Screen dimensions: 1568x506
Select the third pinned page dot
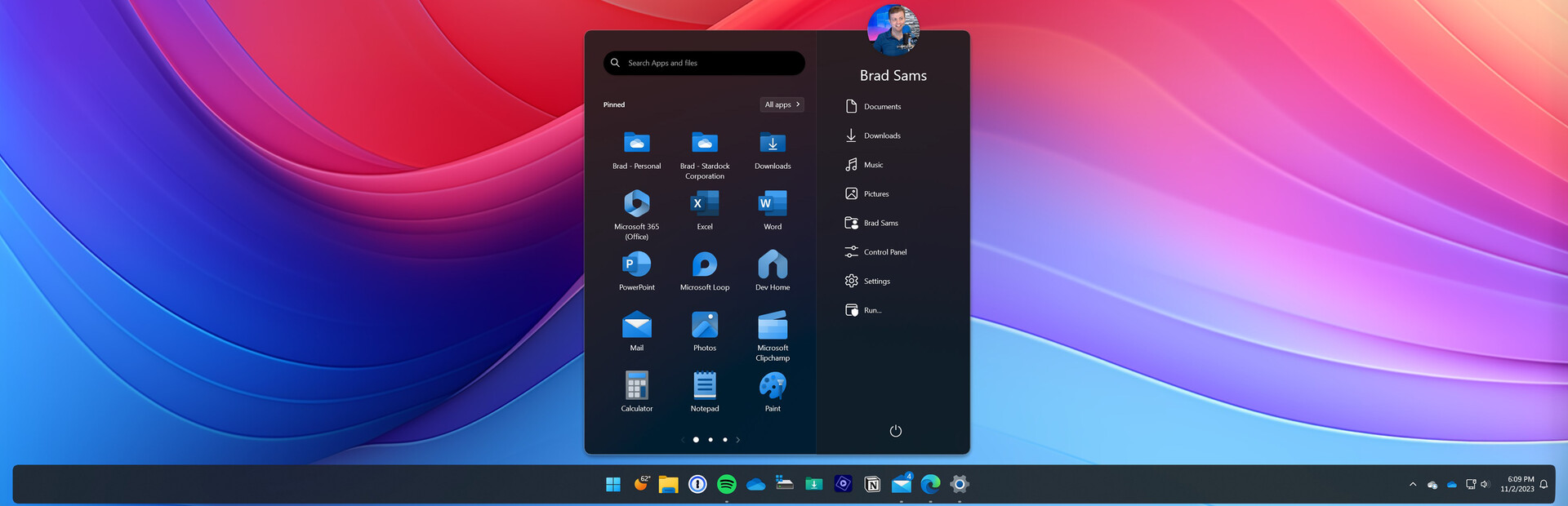[x=724, y=440]
